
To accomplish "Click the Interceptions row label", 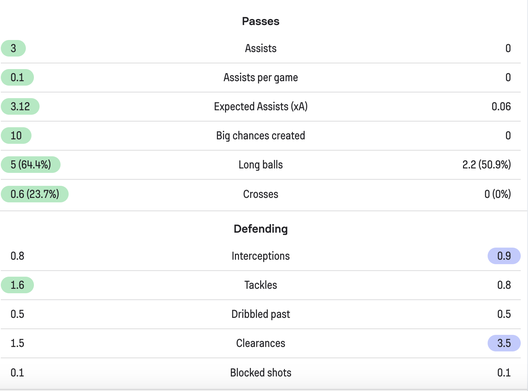I will 261,256.
